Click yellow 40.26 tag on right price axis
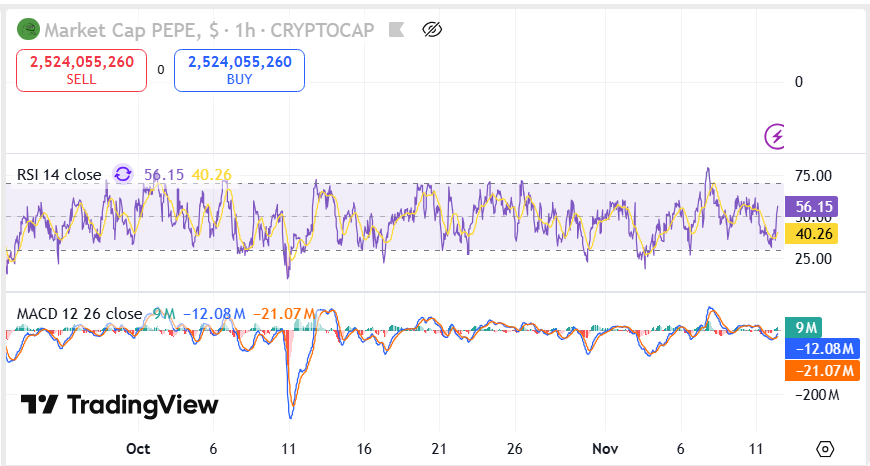870x466 pixels. tap(814, 233)
